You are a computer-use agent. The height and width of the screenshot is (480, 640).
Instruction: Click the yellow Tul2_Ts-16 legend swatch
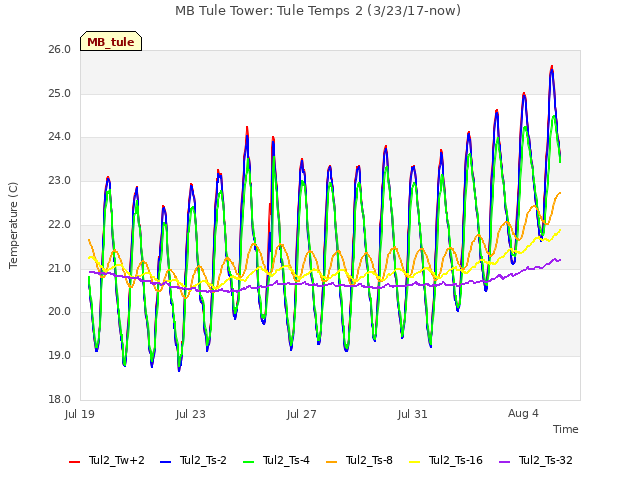[x=414, y=462]
